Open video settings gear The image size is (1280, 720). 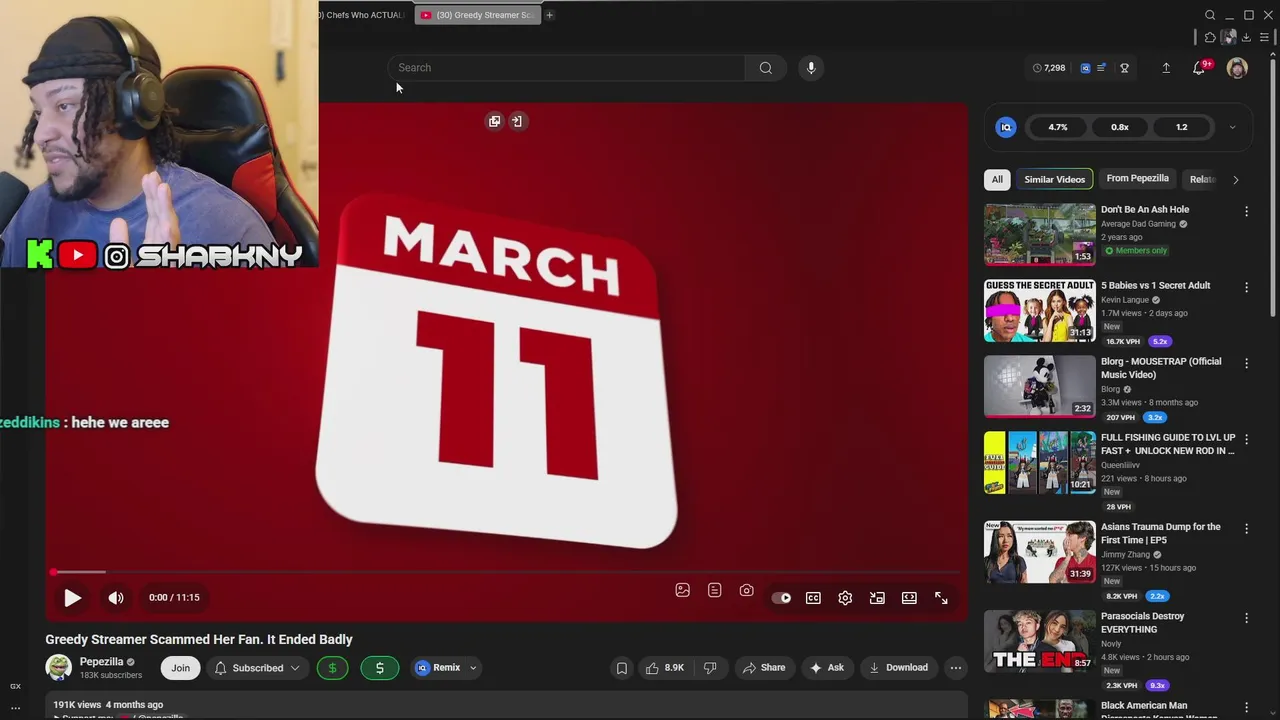(845, 598)
